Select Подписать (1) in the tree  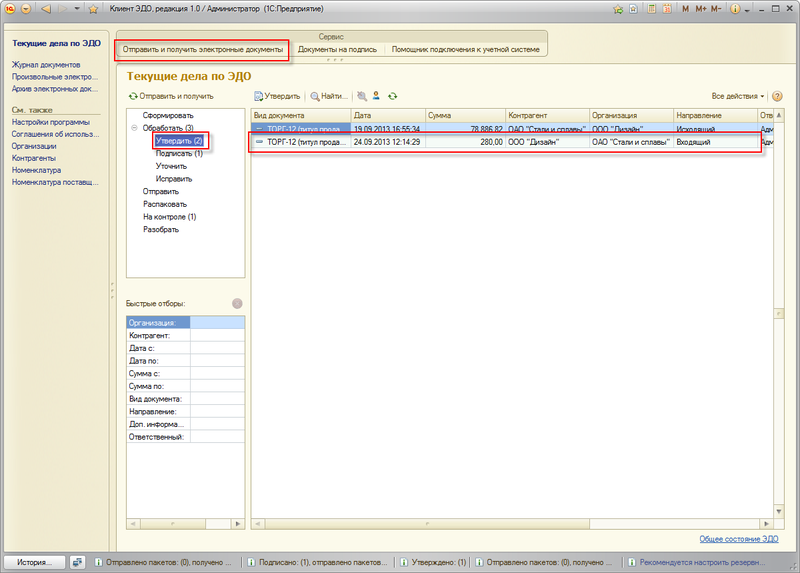[x=179, y=153]
